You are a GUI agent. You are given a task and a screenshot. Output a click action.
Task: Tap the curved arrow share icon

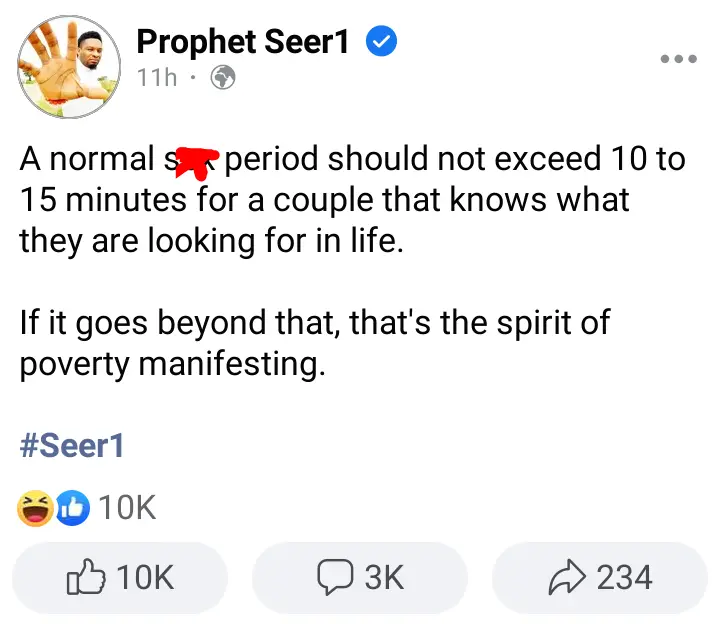(567, 577)
